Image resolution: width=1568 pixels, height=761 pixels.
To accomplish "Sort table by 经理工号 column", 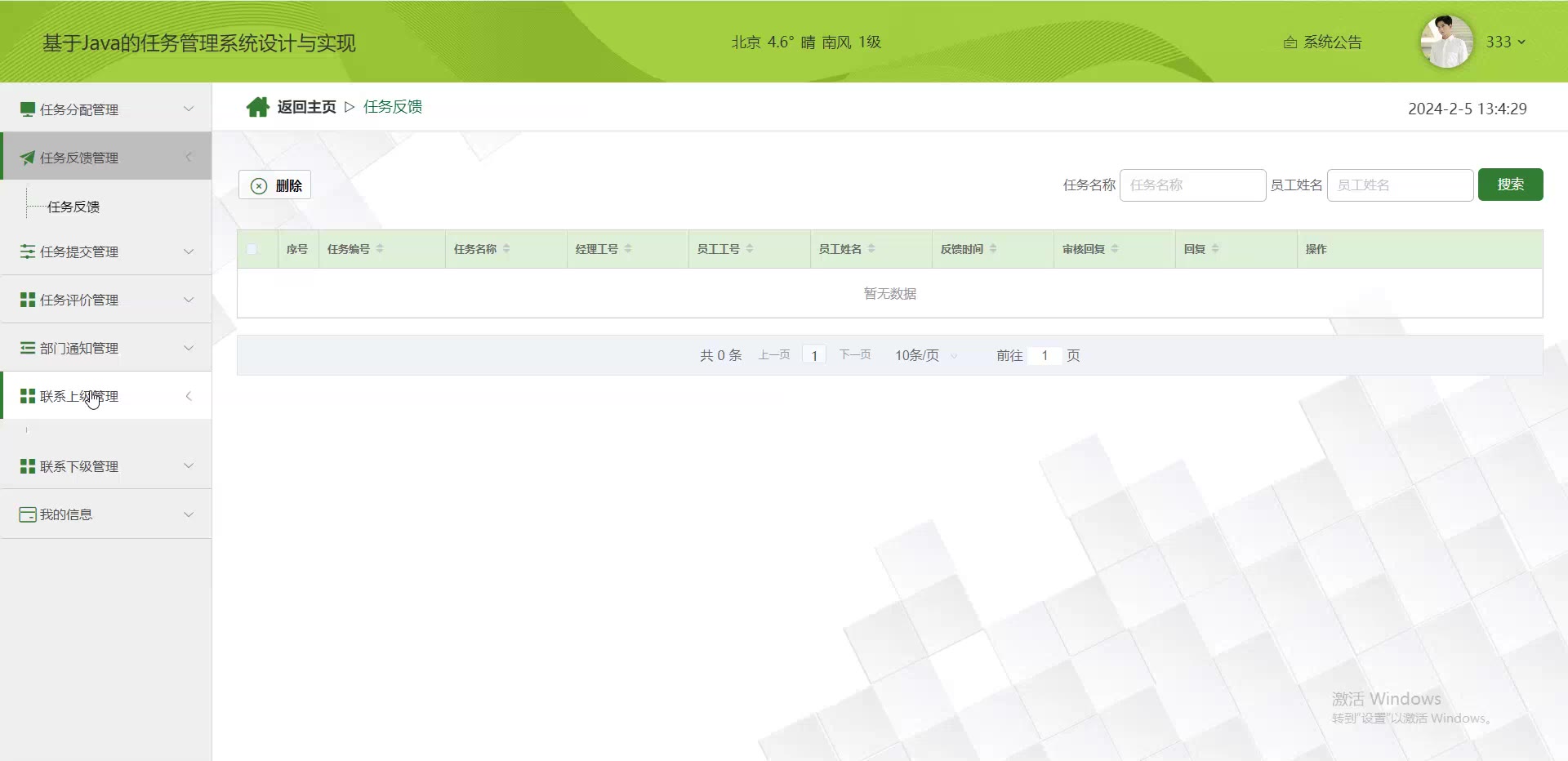I will (628, 249).
